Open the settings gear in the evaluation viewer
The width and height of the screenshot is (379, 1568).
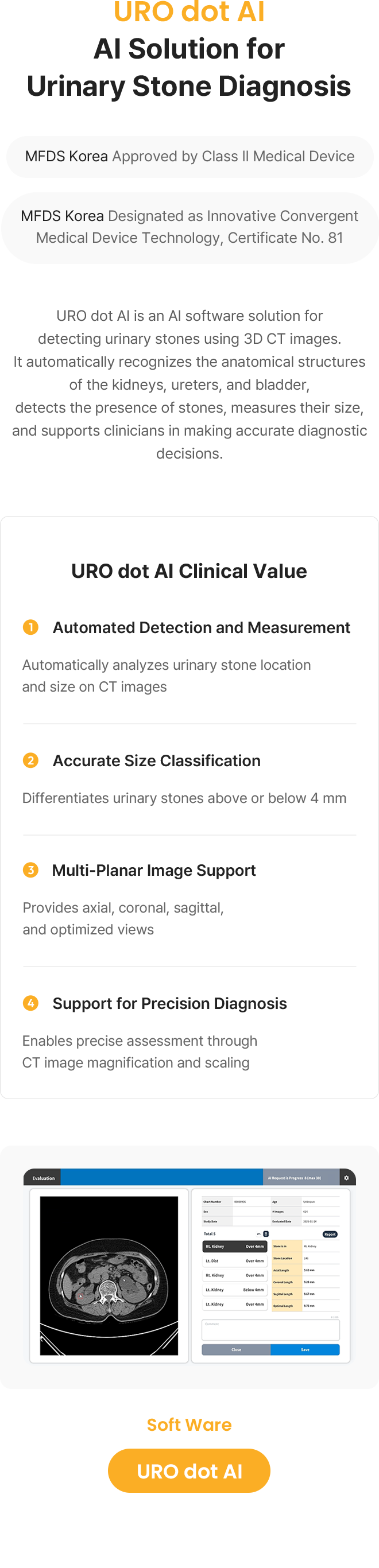[346, 1178]
